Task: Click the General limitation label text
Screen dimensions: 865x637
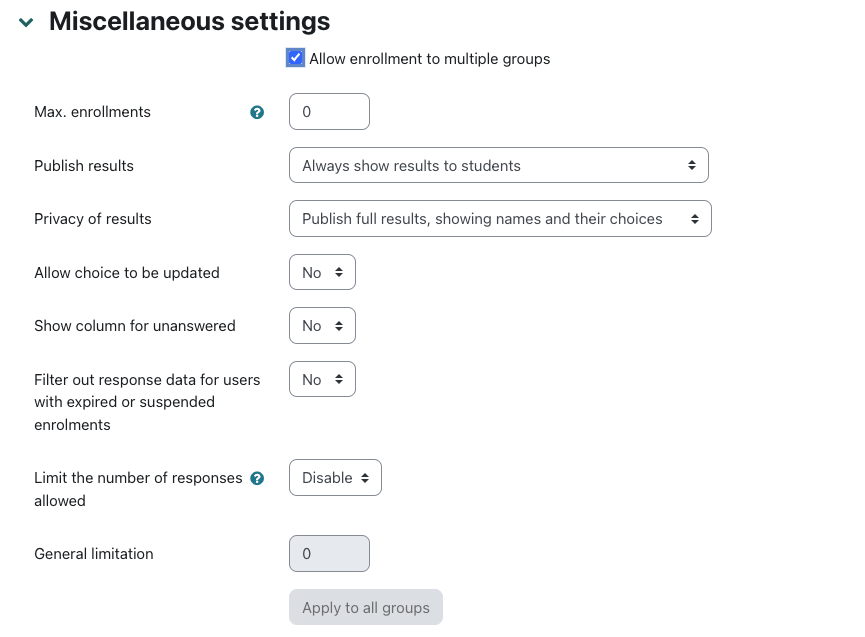Action: [x=94, y=554]
